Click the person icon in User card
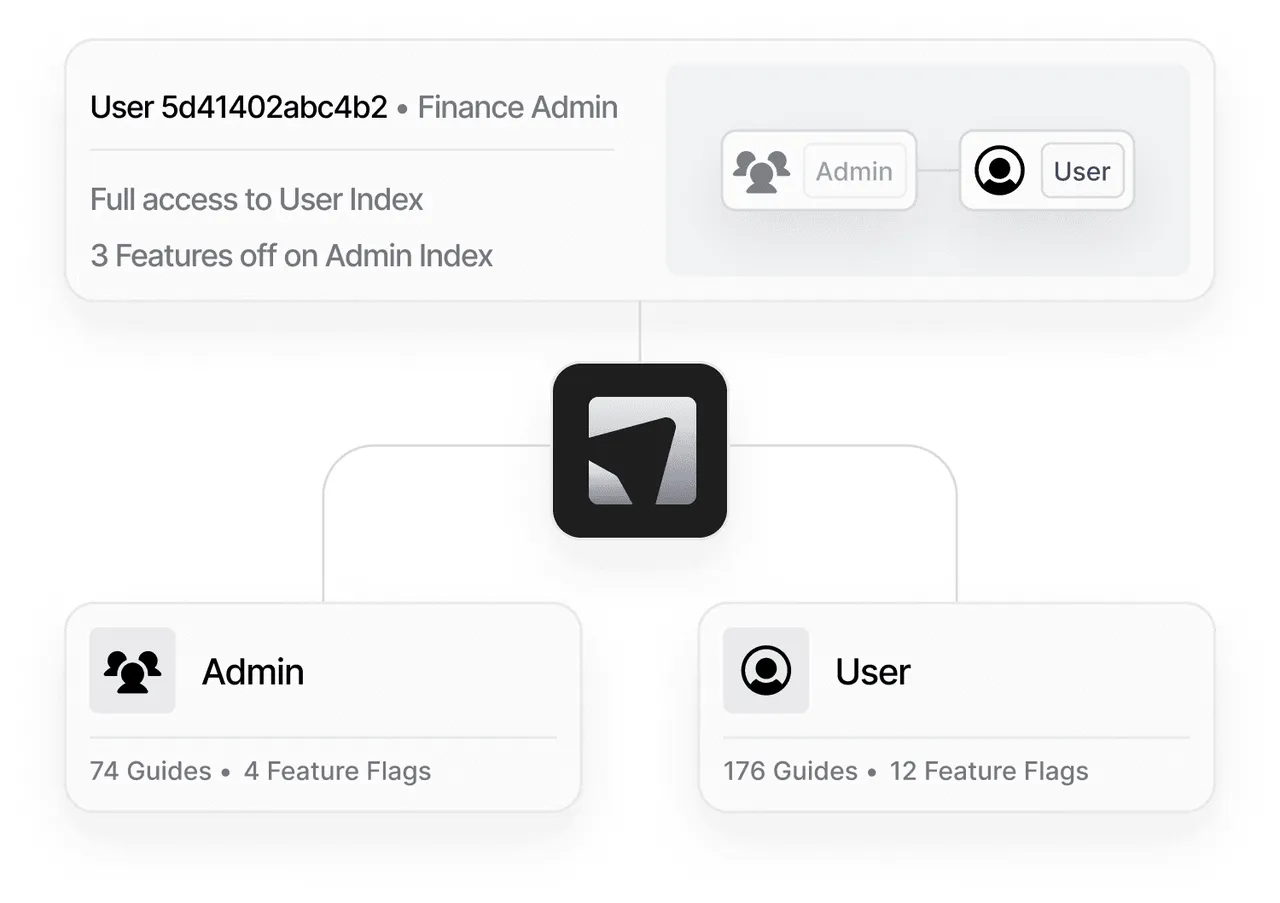Screen dimensions: 1280x903 pyautogui.click(x=766, y=671)
